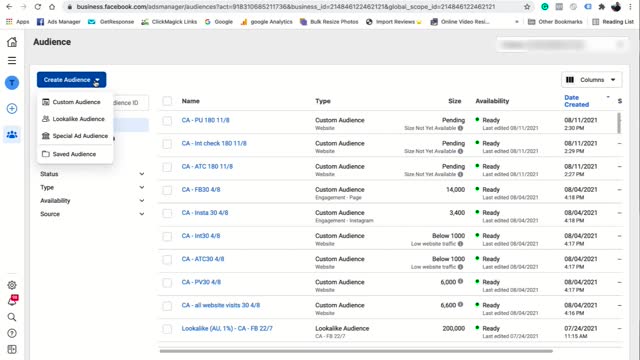Click size info icon for CA - PU 180 11/8

pyautogui.click(x=460, y=128)
